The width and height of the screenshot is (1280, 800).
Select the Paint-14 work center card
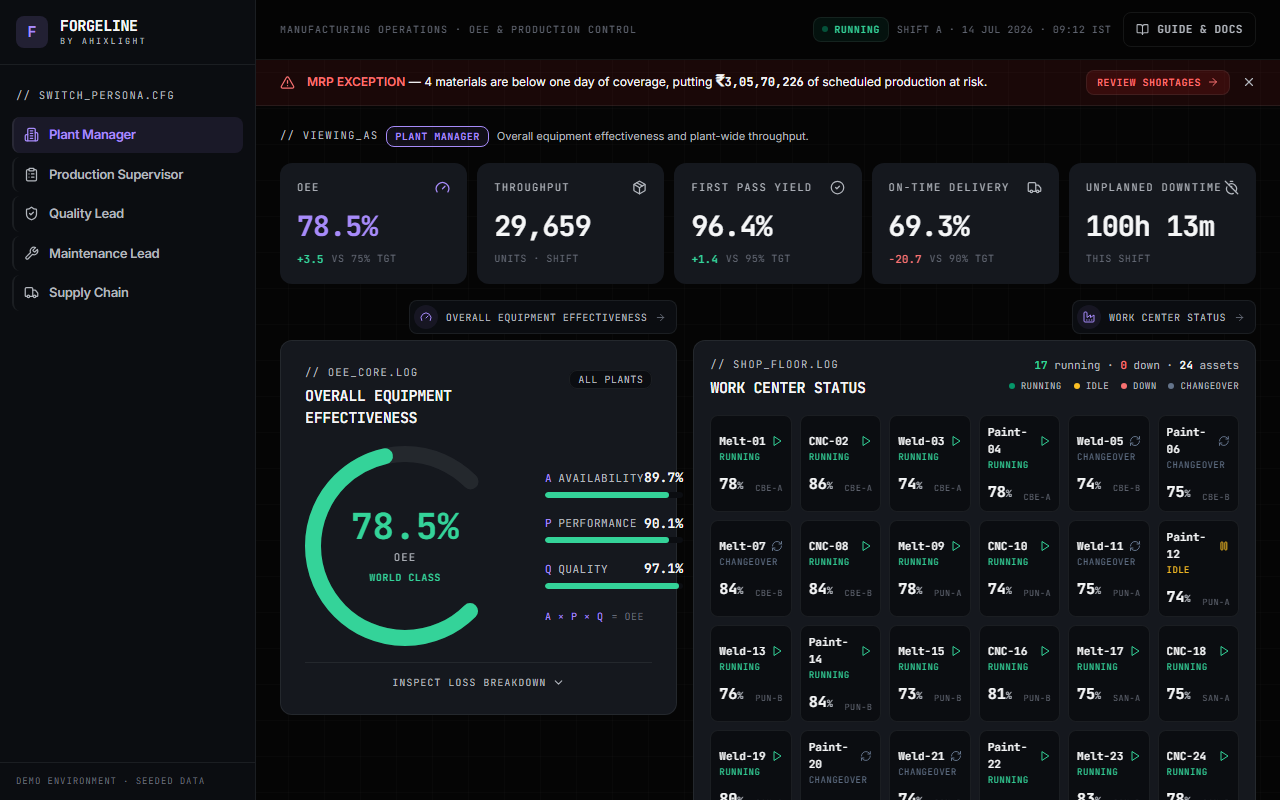click(x=840, y=673)
